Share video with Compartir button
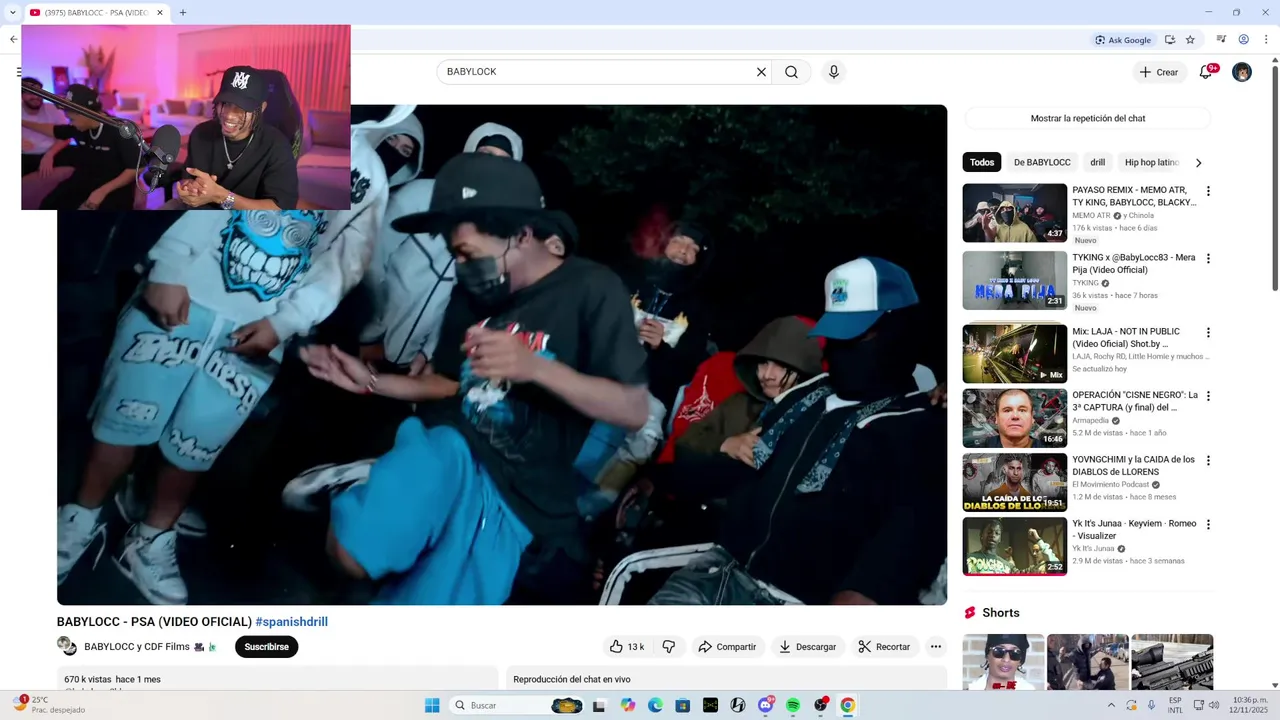The image size is (1280, 720). click(x=727, y=647)
